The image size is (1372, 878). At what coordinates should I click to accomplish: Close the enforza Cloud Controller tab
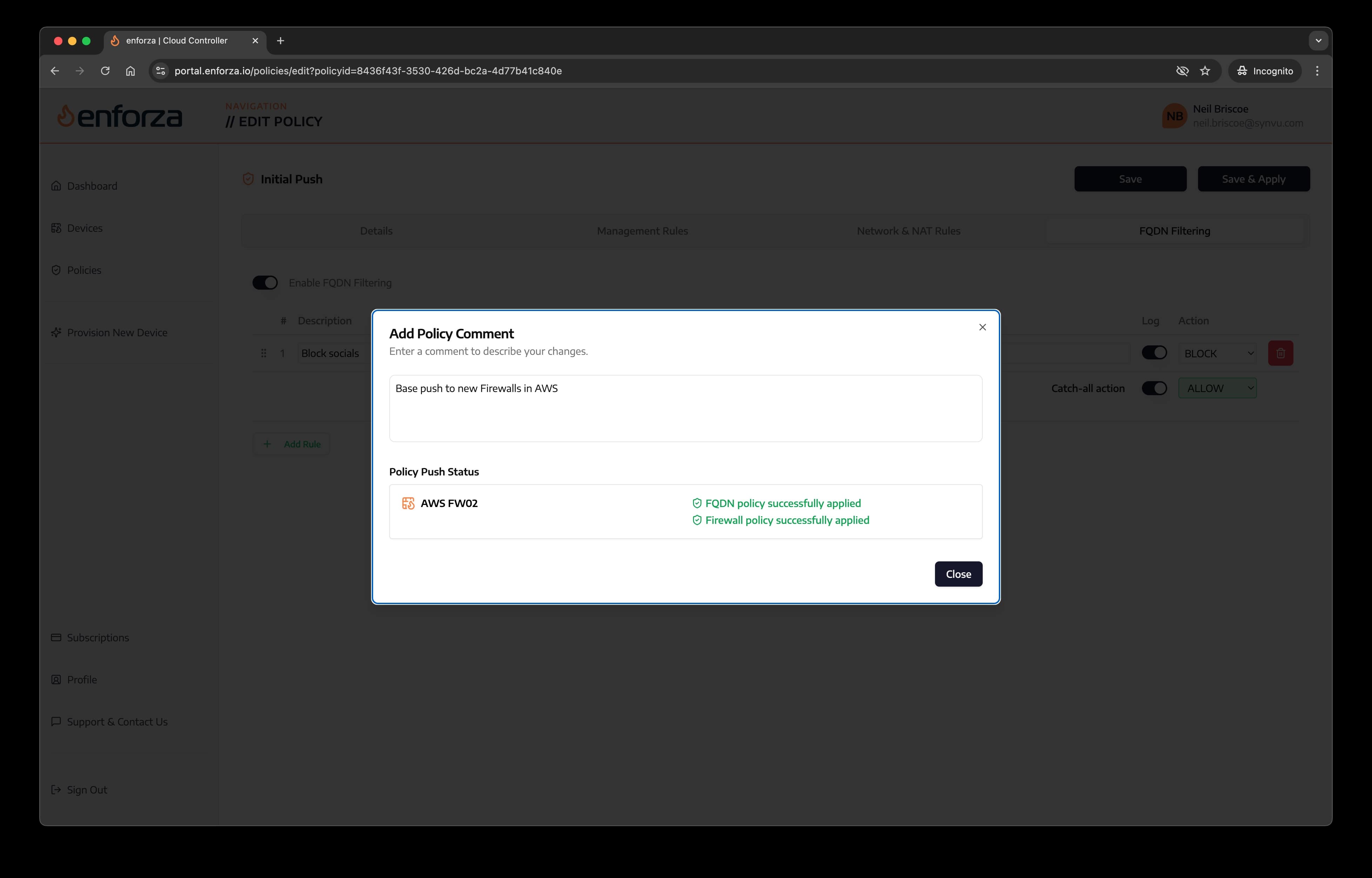point(255,40)
